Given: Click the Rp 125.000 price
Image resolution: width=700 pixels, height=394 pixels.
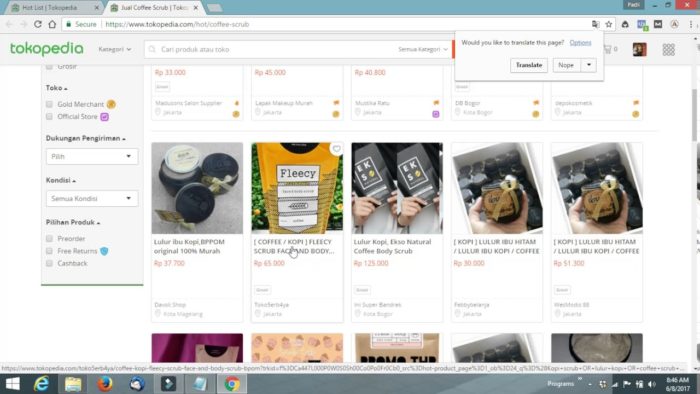Looking at the screenshot, I should pos(371,263).
